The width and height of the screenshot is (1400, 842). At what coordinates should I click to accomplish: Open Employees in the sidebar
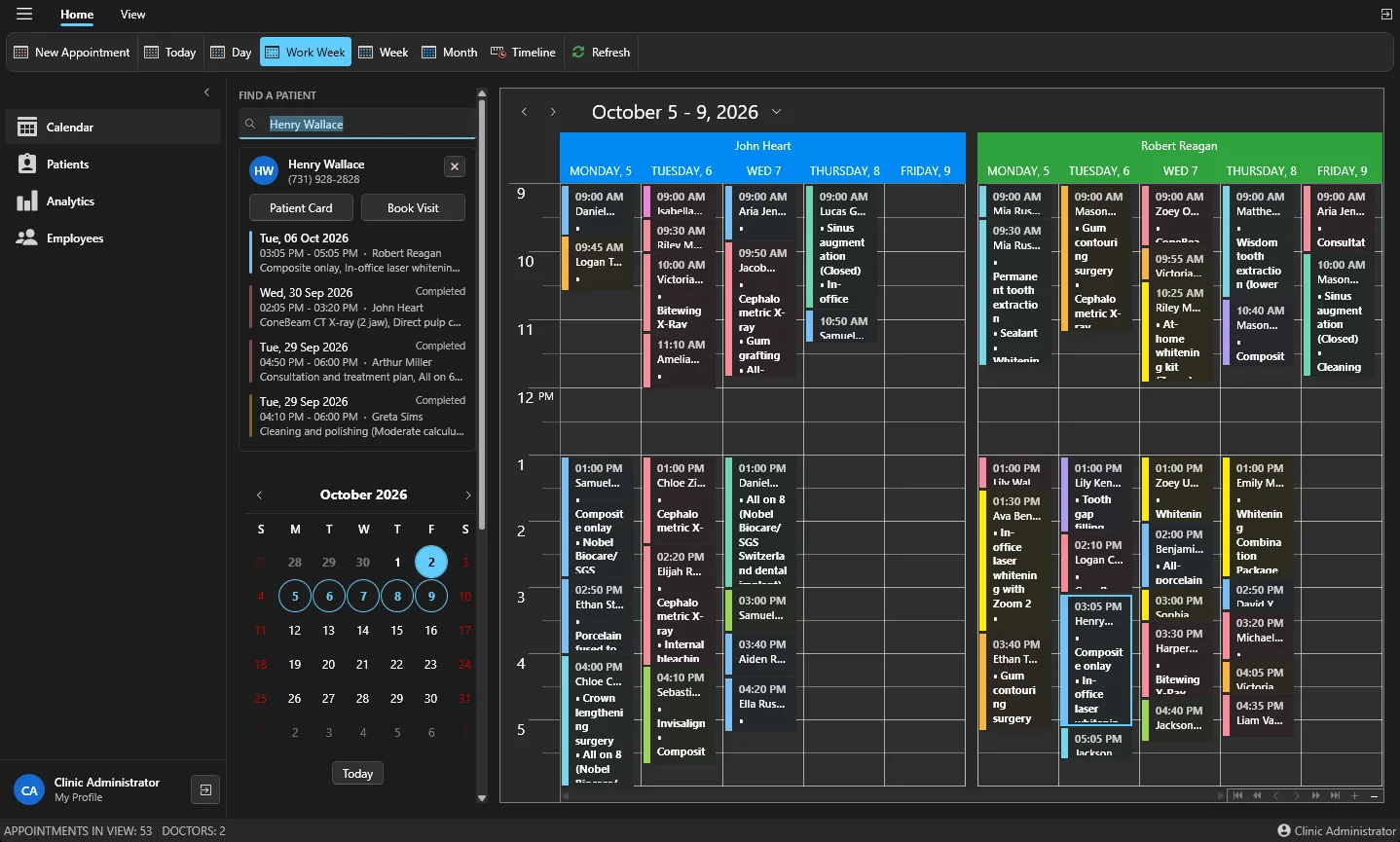point(113,238)
